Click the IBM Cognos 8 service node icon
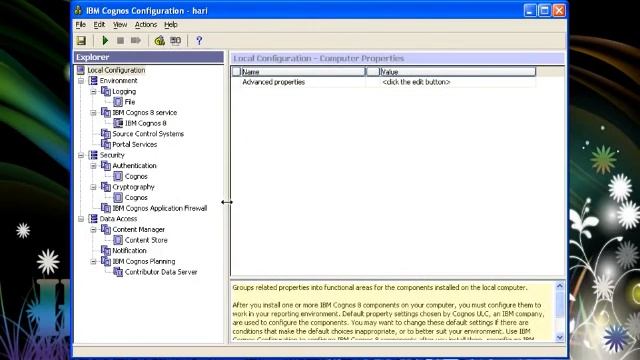The height and width of the screenshot is (360, 640). pyautogui.click(x=106, y=112)
